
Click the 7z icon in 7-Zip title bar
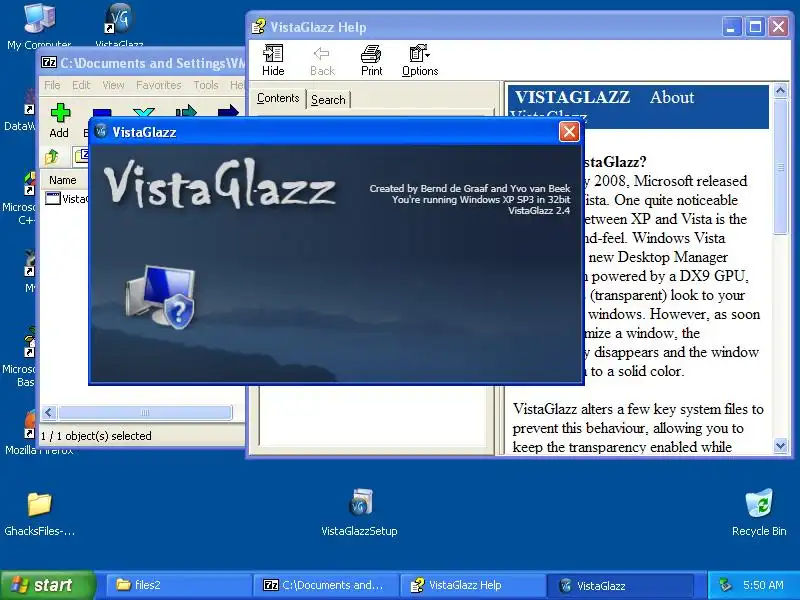49,63
